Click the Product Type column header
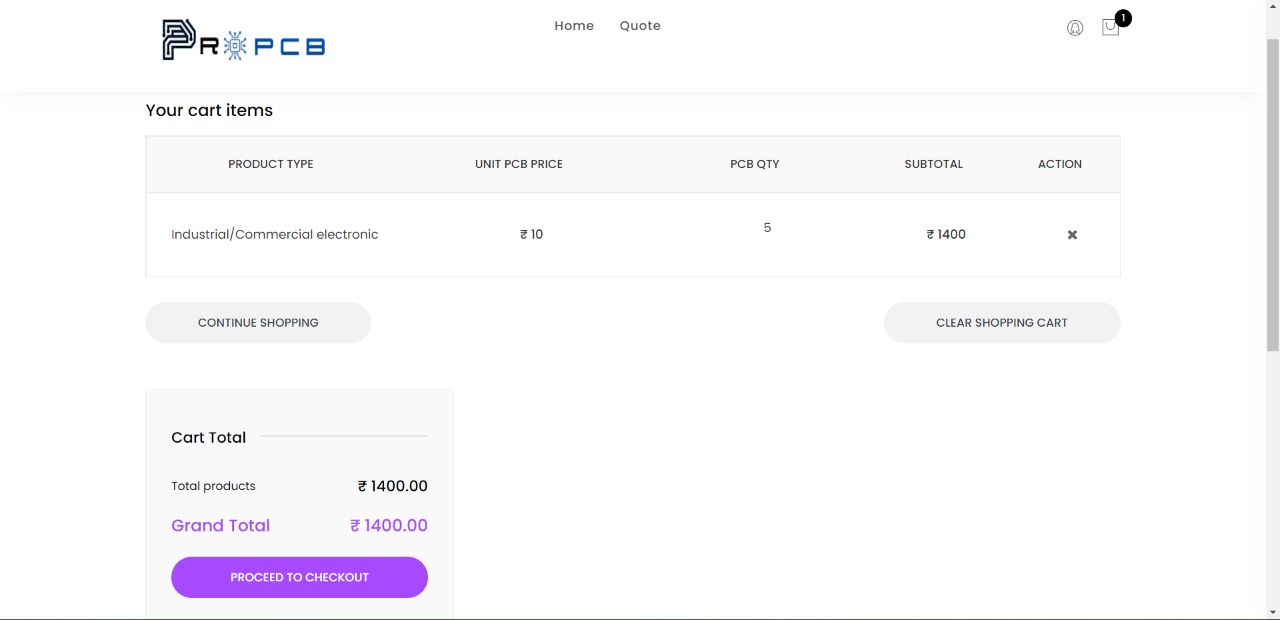The image size is (1280, 620). (x=271, y=164)
